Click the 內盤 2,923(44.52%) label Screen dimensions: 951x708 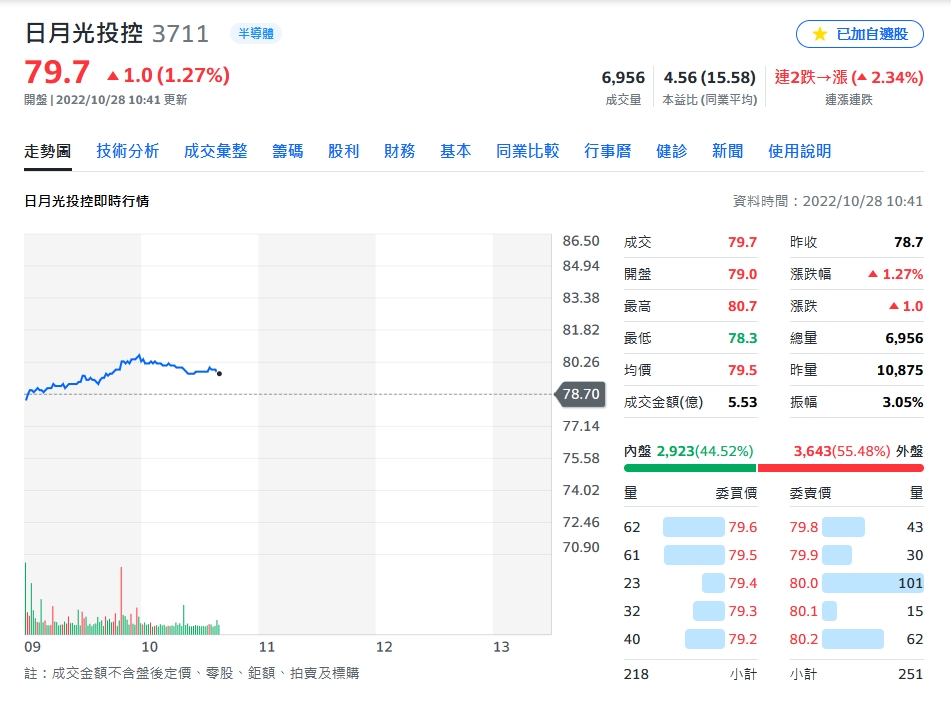click(688, 451)
